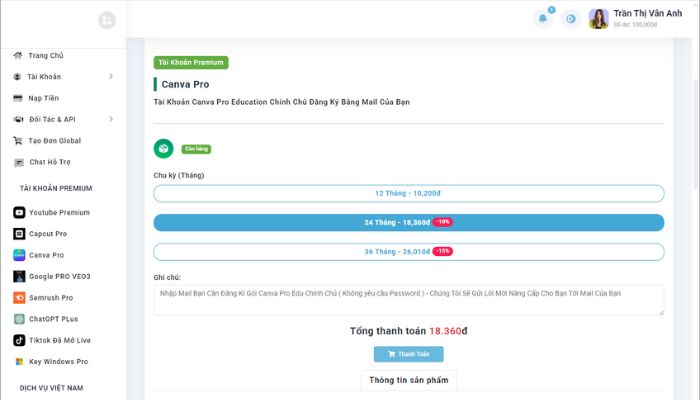Viewport: 700px width, 400px height.
Task: Click the -10% discount badge
Action: [442, 222]
